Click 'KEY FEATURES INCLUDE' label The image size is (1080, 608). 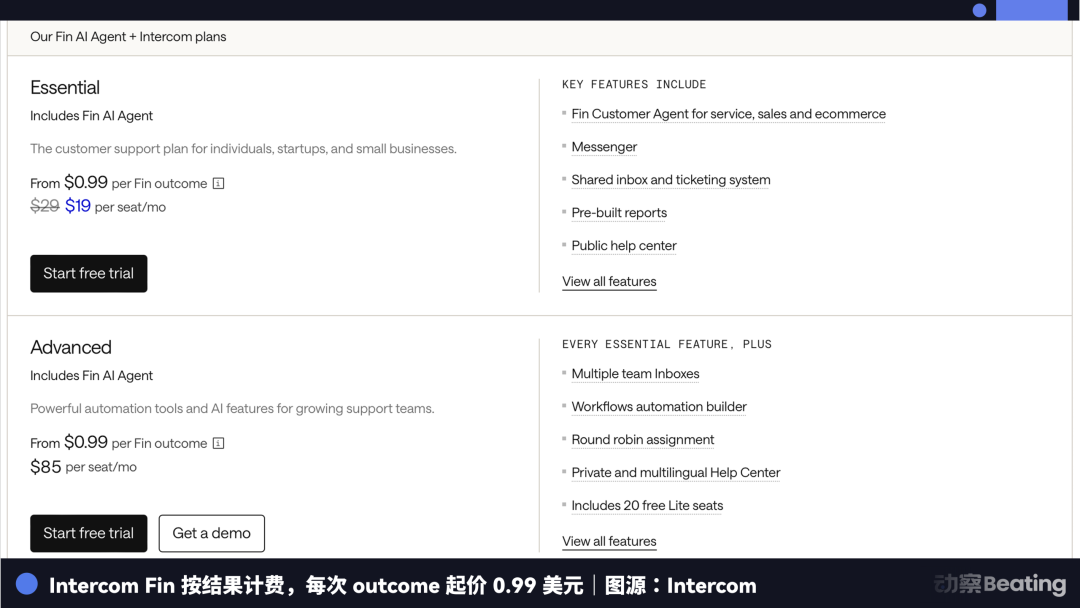[634, 84]
